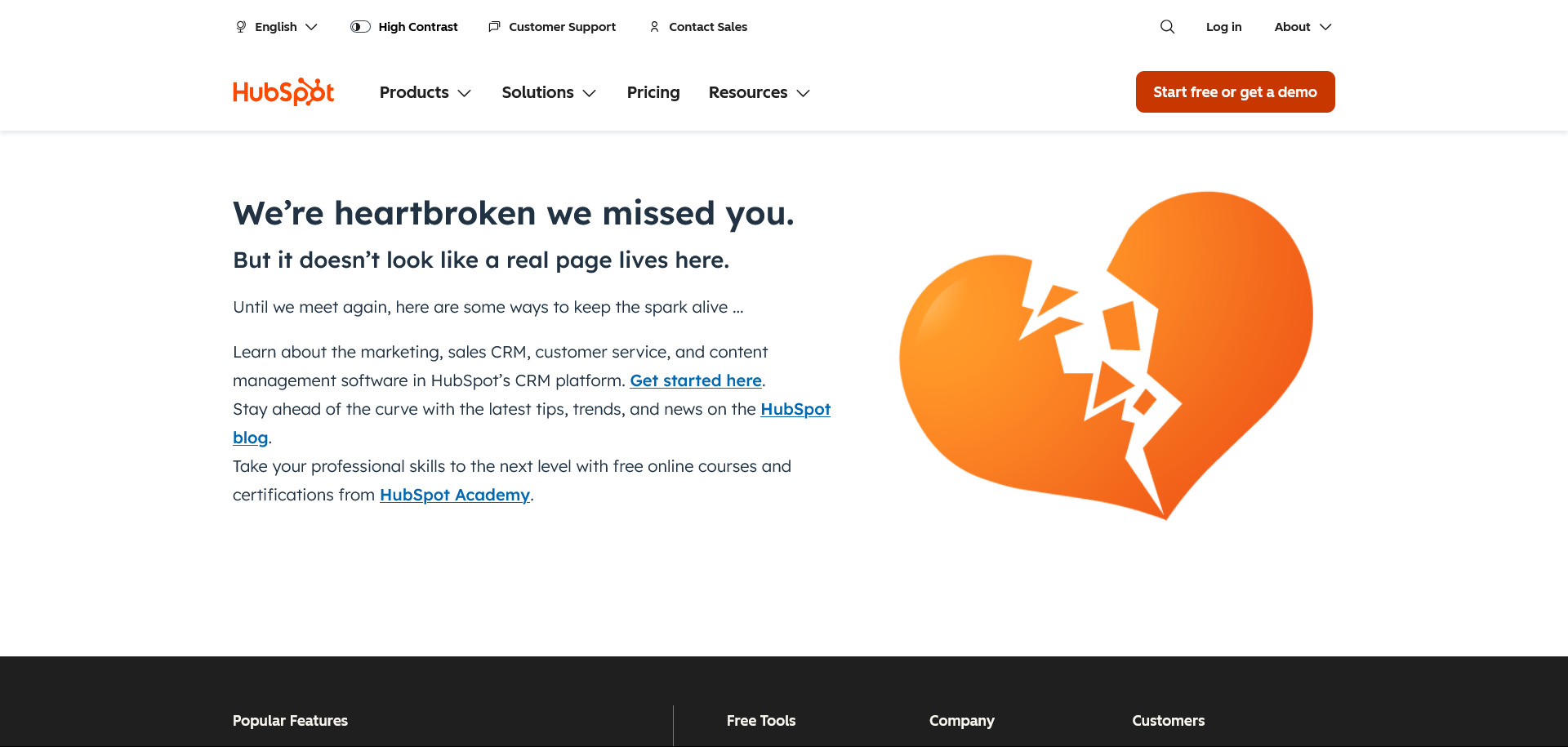Click the half-circle High Contrast icon
1568x747 pixels.
coord(359,26)
